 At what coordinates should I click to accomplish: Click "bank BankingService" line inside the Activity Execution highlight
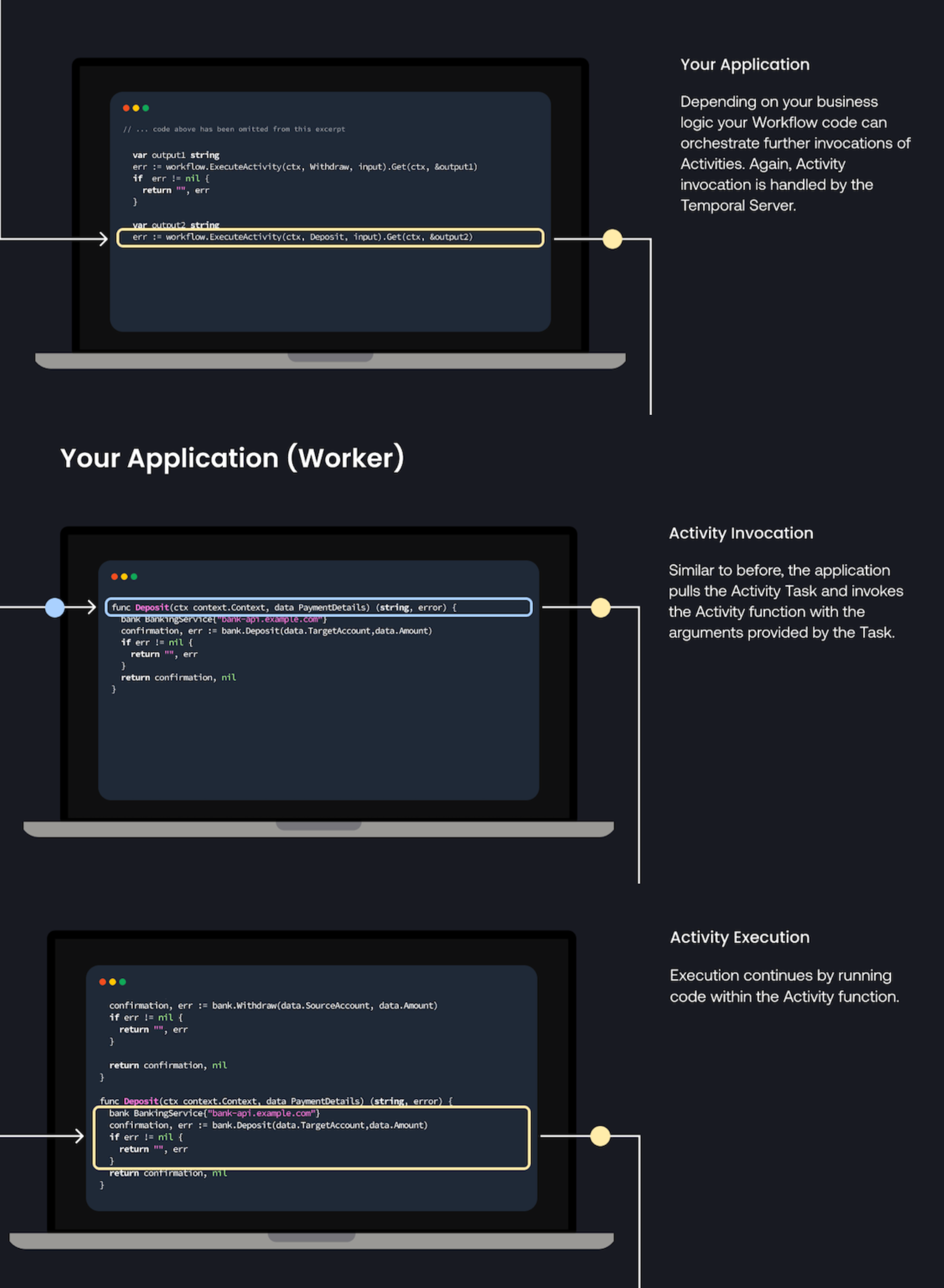tap(214, 1113)
